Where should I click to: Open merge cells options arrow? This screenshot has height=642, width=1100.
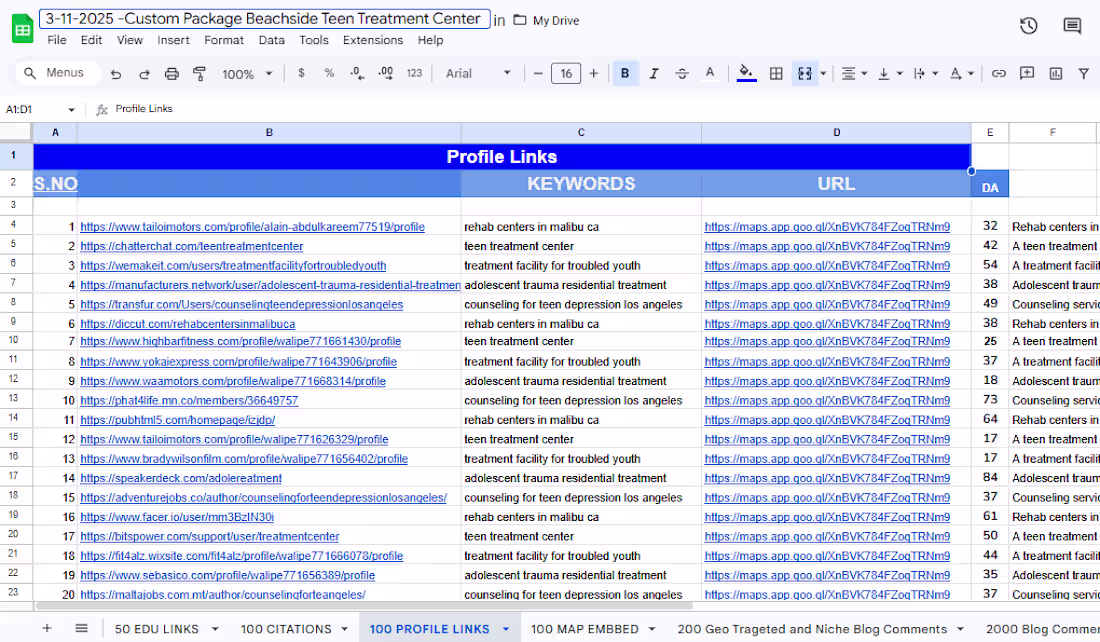tap(824, 73)
